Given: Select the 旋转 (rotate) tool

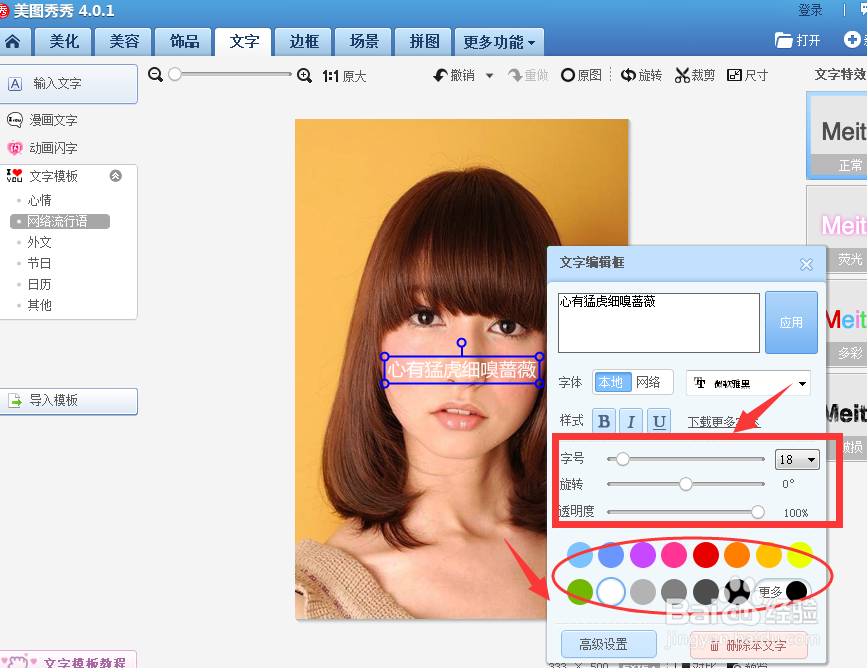Looking at the screenshot, I should coord(641,75).
